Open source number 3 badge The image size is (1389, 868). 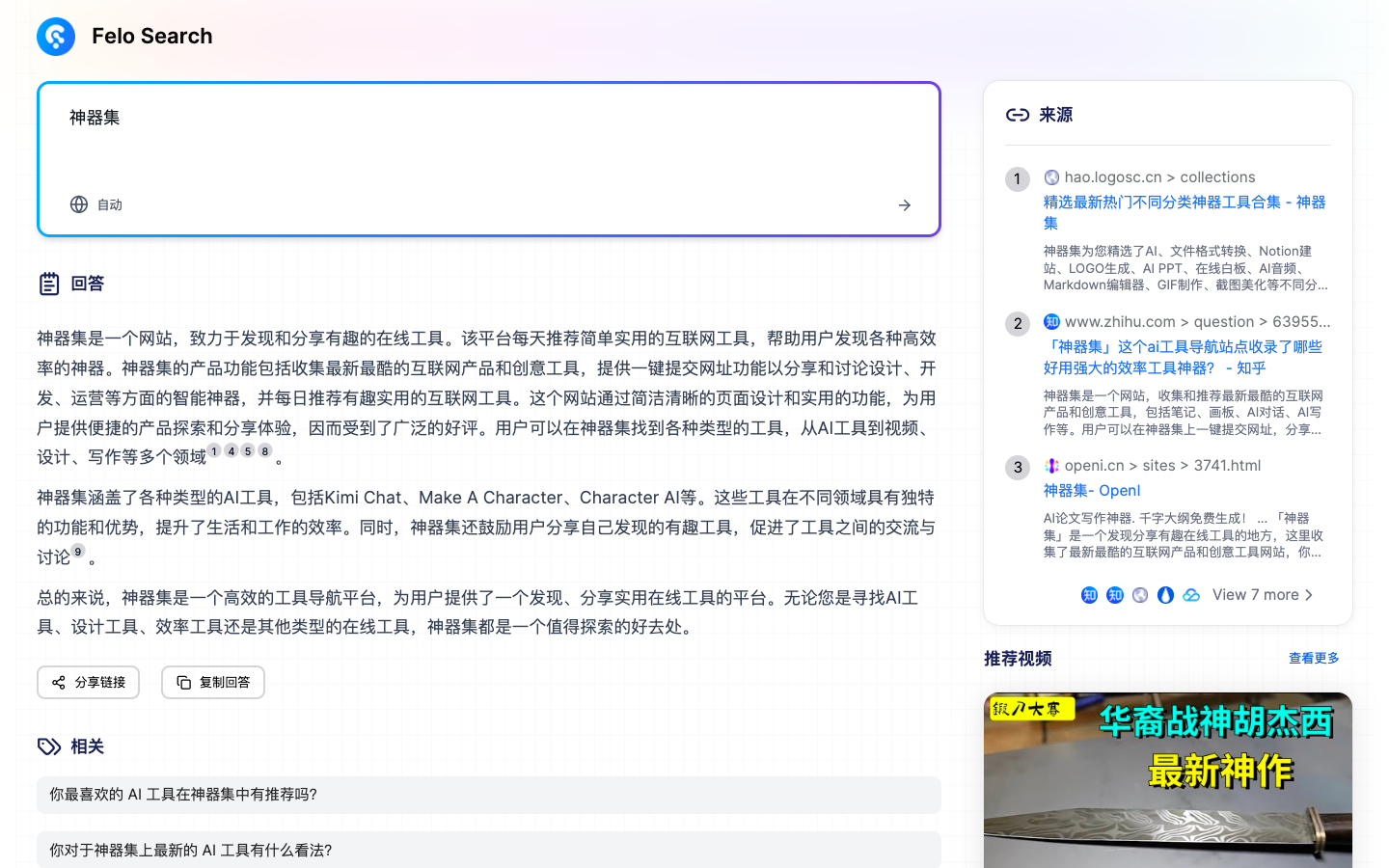(x=1018, y=468)
